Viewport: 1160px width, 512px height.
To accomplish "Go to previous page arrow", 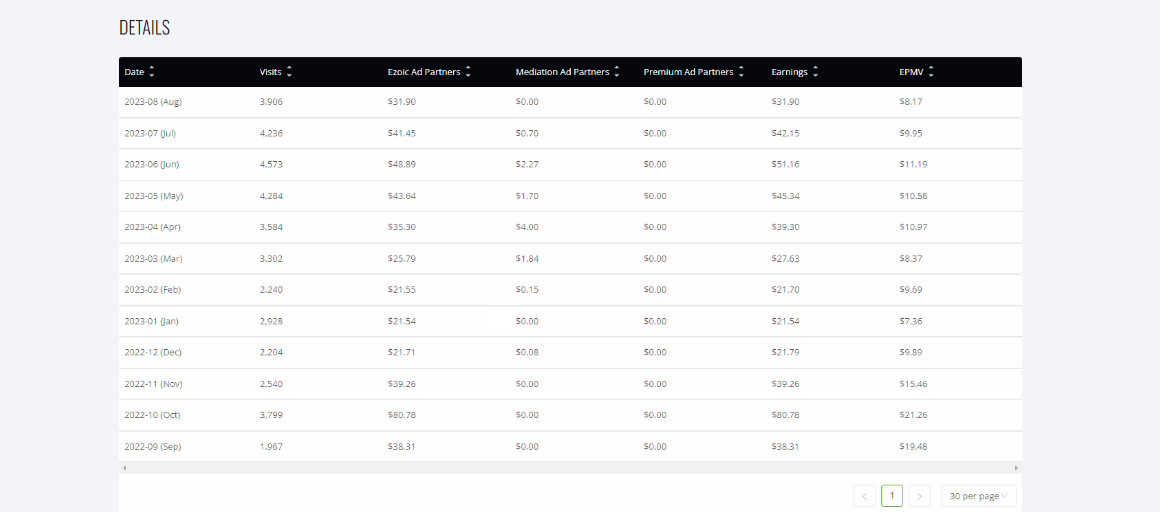I will coord(864,496).
